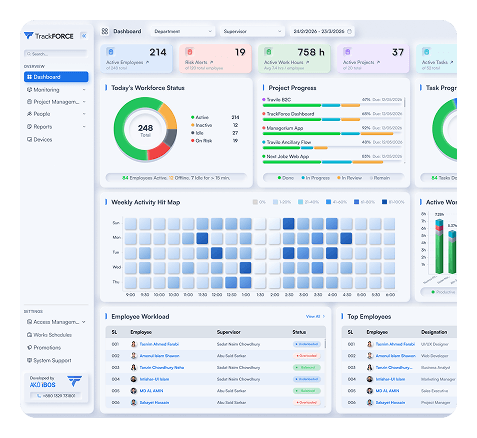Open Active Projects arrow link
Image resolution: width=477 pixels, height=438 pixels.
[x=378, y=62]
